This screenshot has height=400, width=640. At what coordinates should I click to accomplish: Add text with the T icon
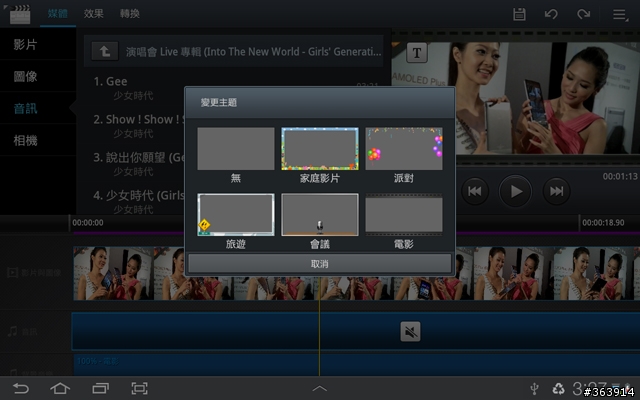tap(417, 53)
